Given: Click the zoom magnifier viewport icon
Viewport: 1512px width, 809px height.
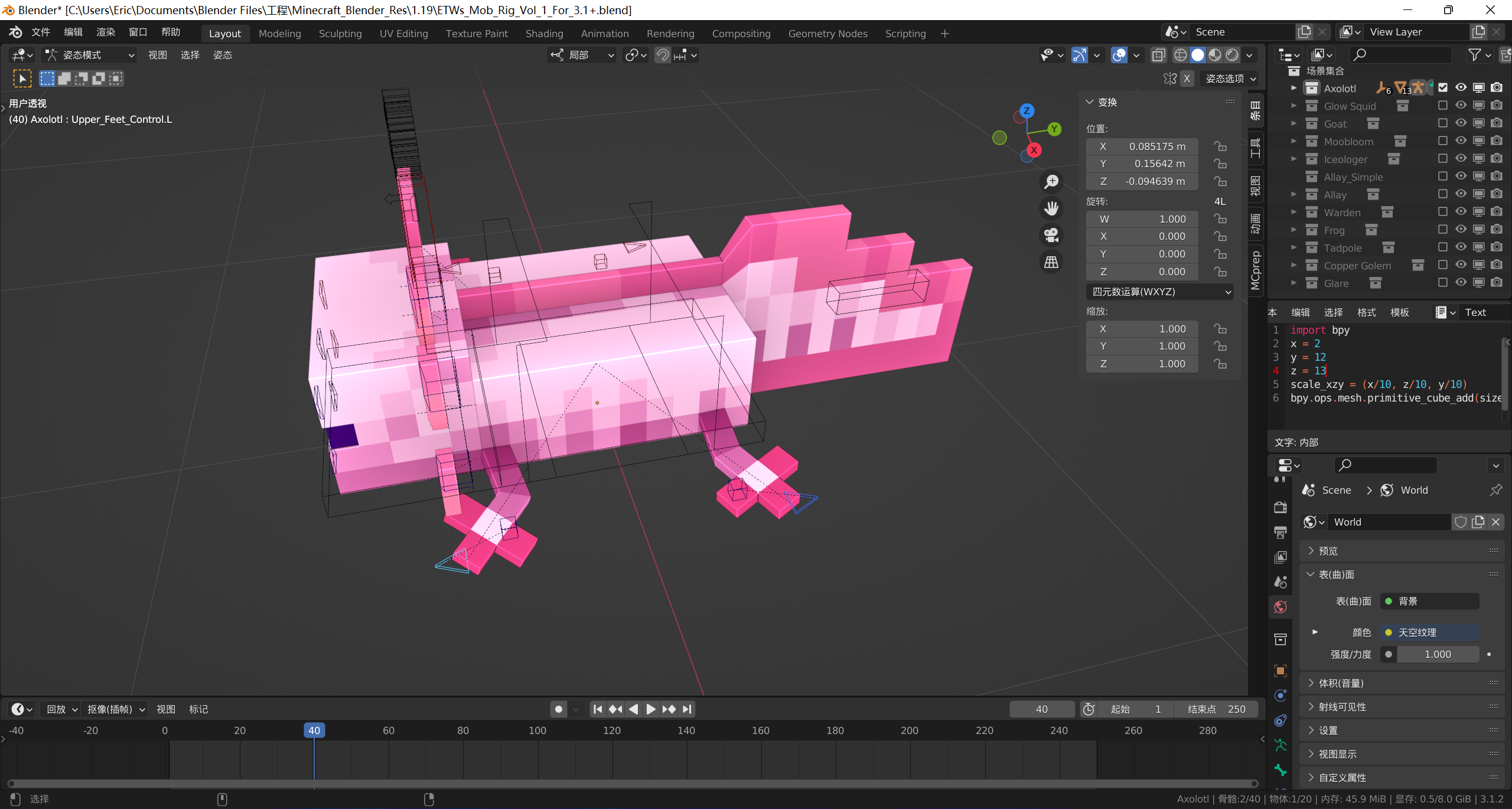Looking at the screenshot, I should [1051, 182].
